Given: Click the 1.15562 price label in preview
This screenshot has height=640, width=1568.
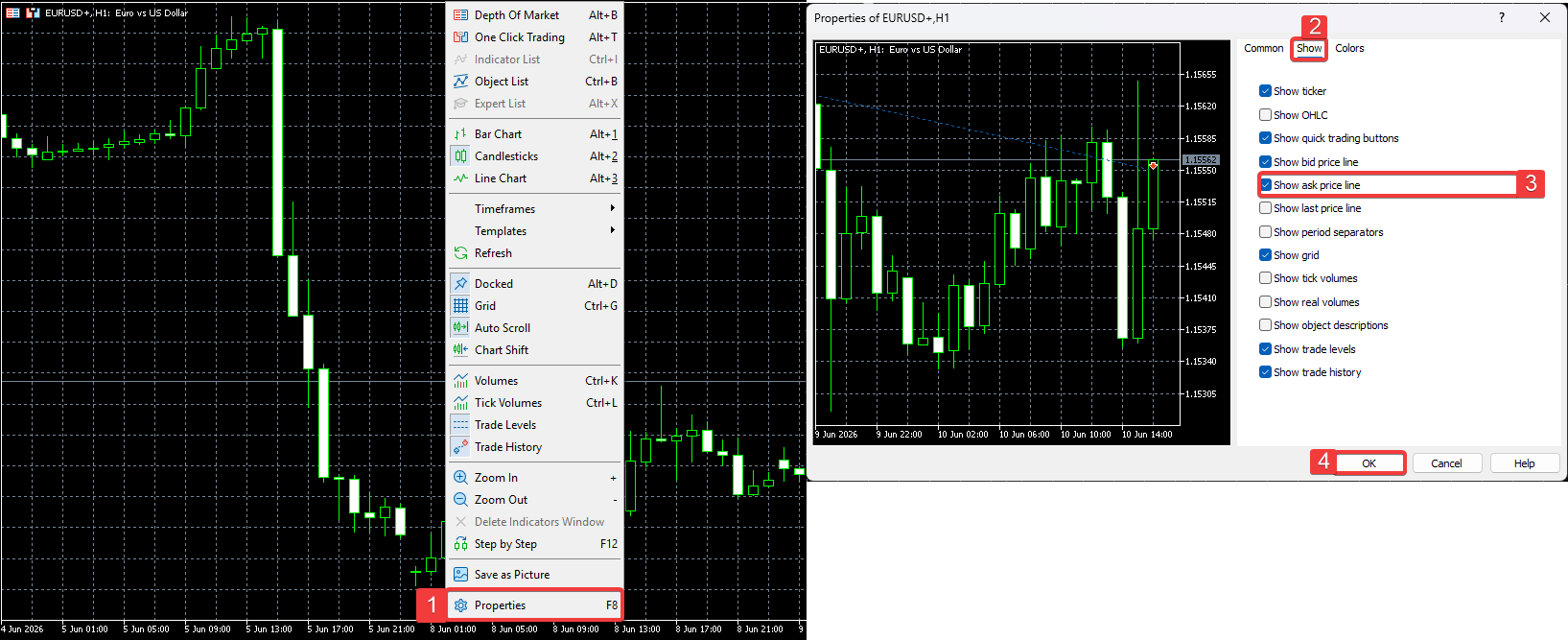Looking at the screenshot, I should (x=1200, y=160).
